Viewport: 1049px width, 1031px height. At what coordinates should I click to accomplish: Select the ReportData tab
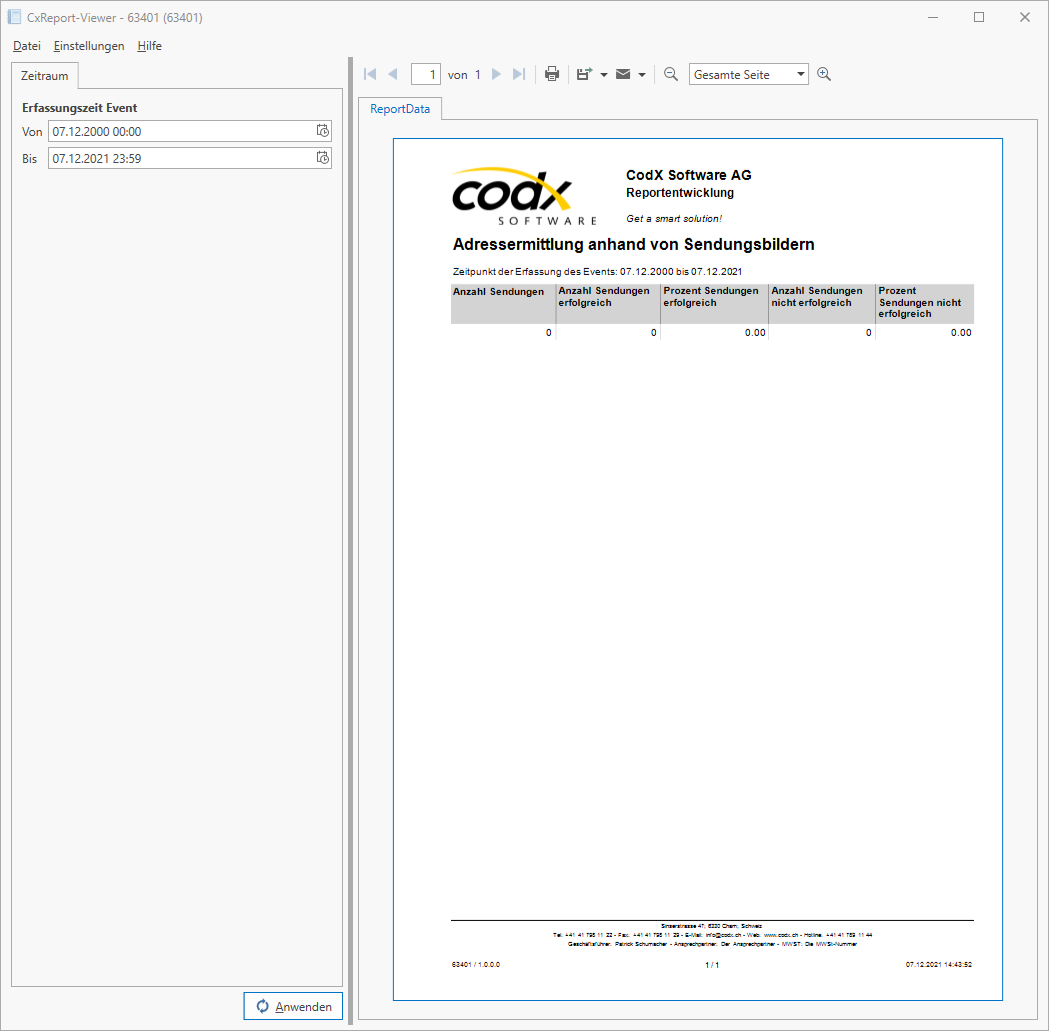click(399, 108)
